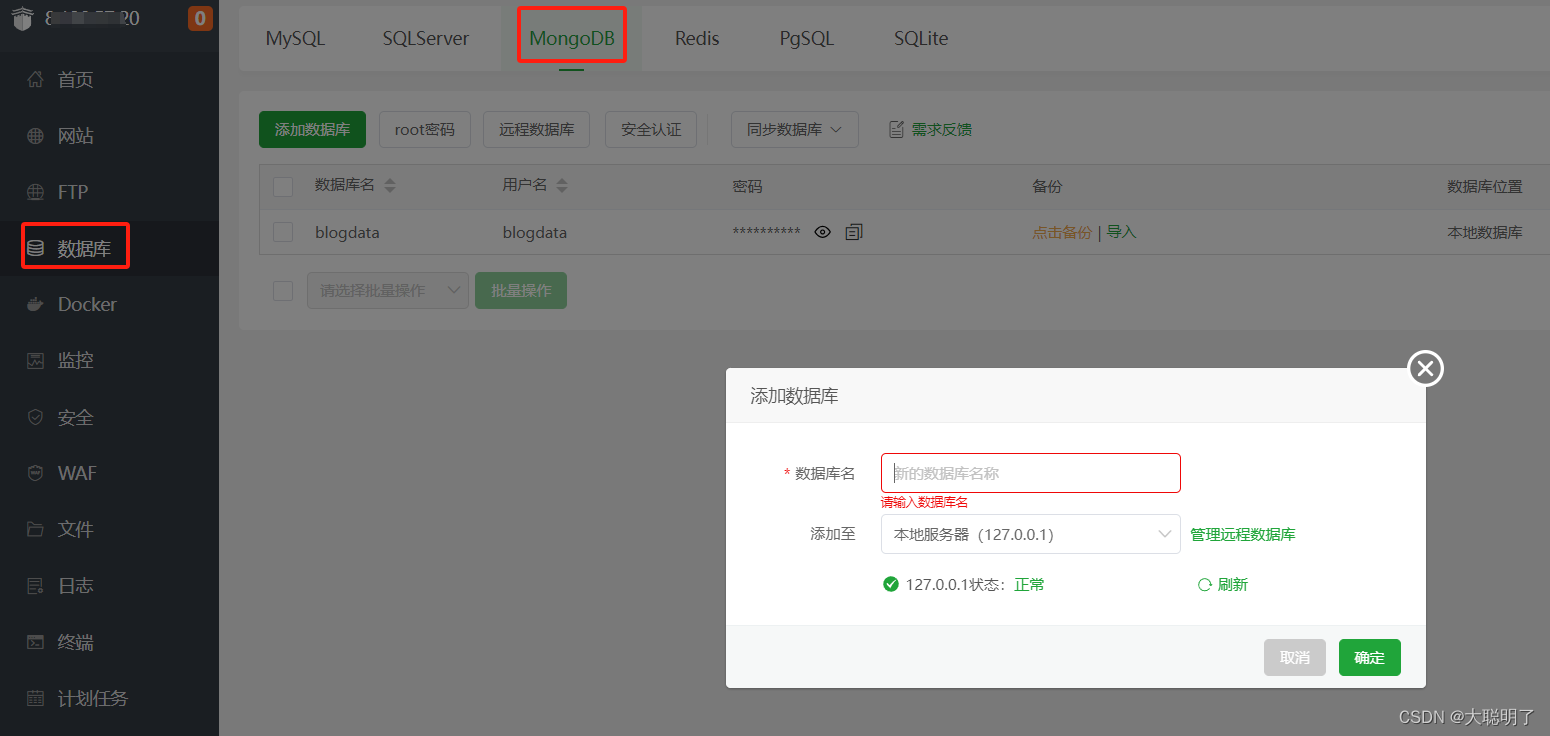Click the 导入 link in blogdata row
This screenshot has height=736, width=1550.
click(x=1121, y=232)
